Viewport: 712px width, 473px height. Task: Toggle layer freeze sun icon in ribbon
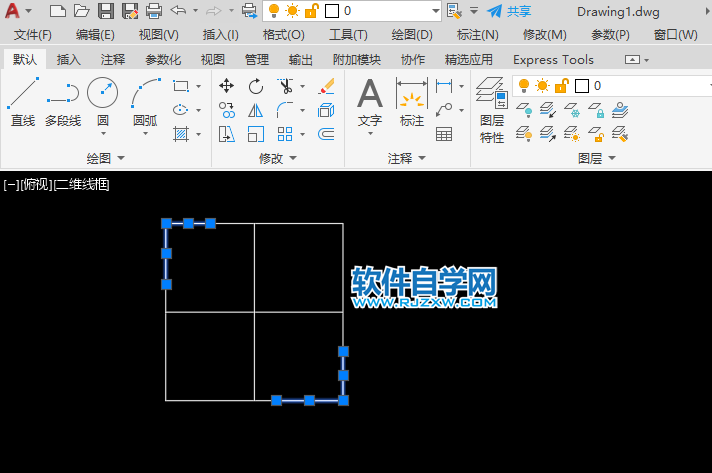[x=542, y=86]
